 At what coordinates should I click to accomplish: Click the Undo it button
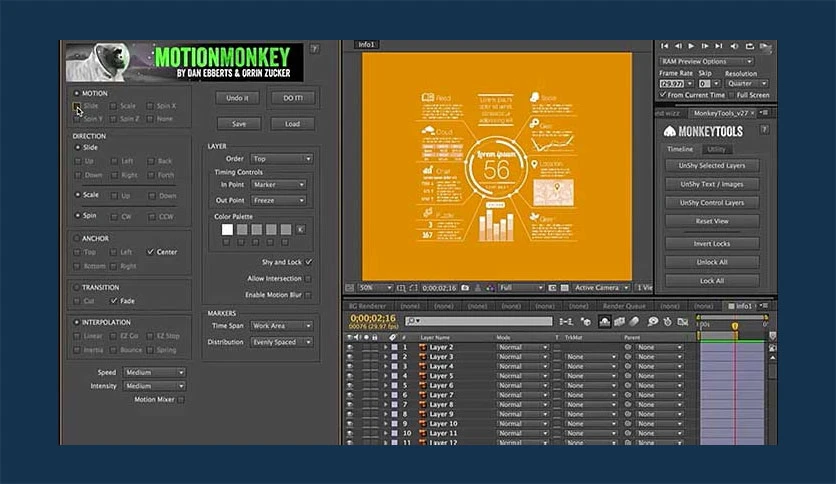(237, 98)
